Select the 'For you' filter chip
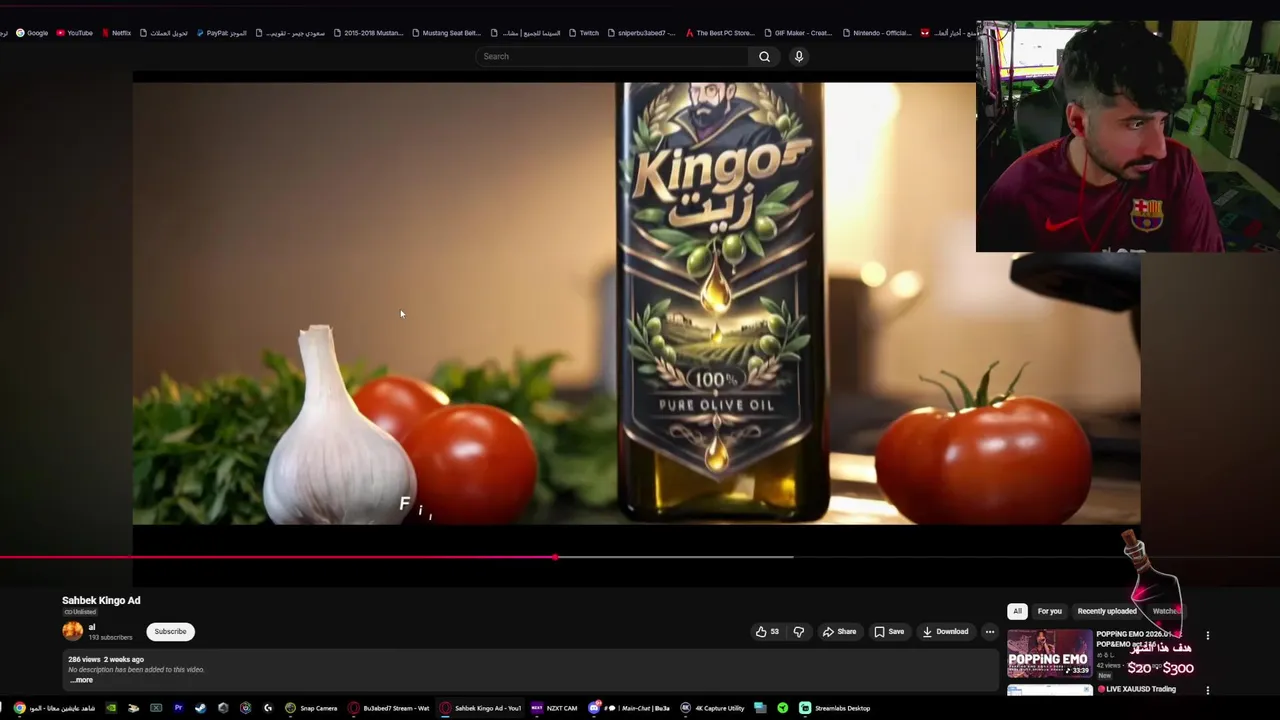The width and height of the screenshot is (1280, 720). point(1049,611)
